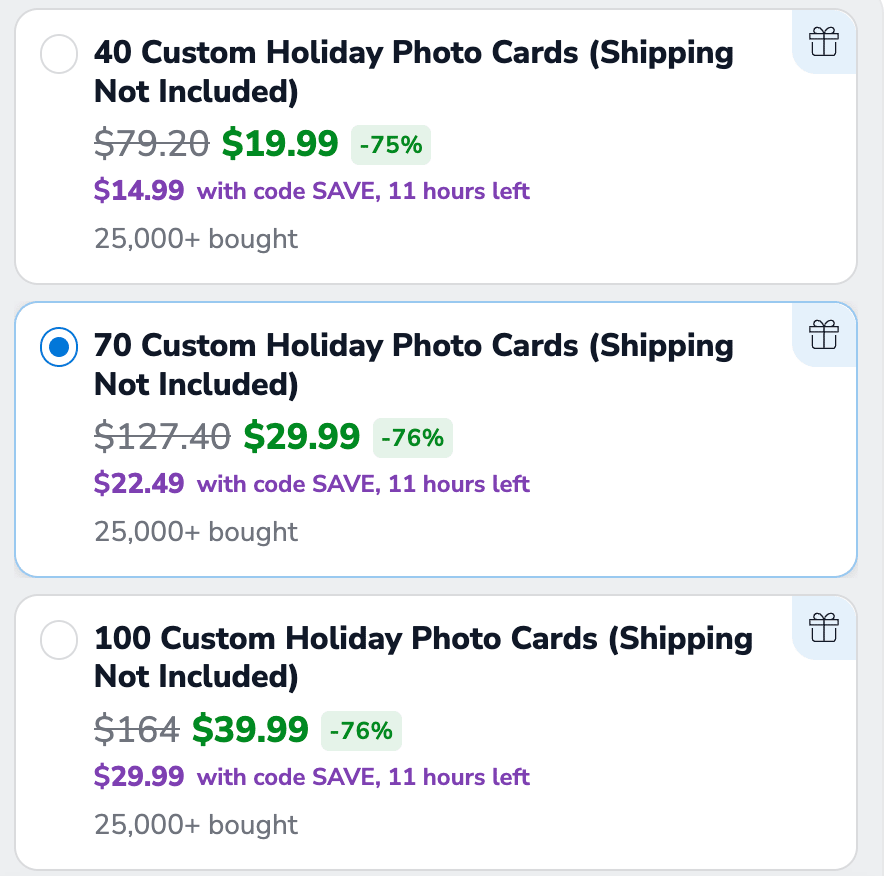The height and width of the screenshot is (876, 888).
Task: Click the $29.99 green sale price
Action: coord(302,436)
